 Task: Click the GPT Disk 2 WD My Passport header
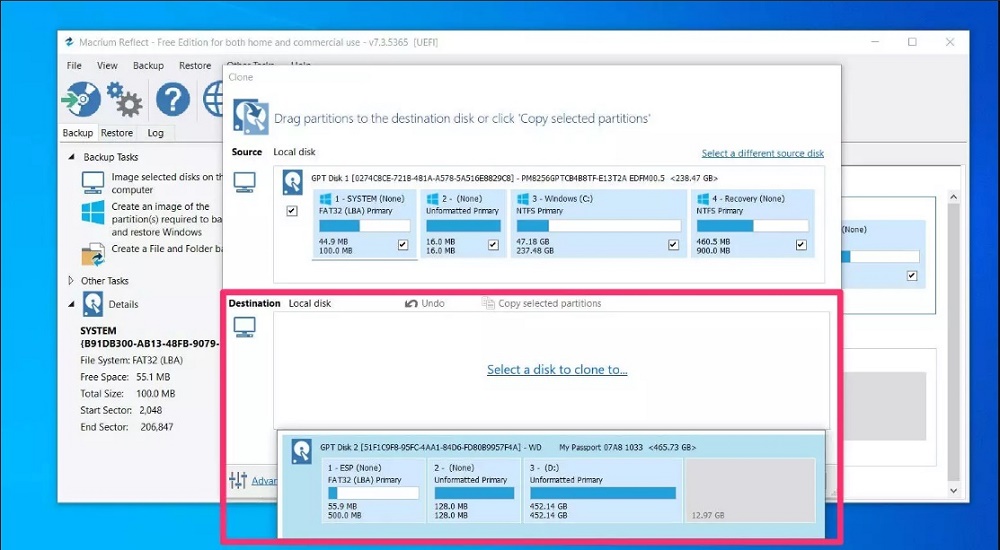click(508, 447)
